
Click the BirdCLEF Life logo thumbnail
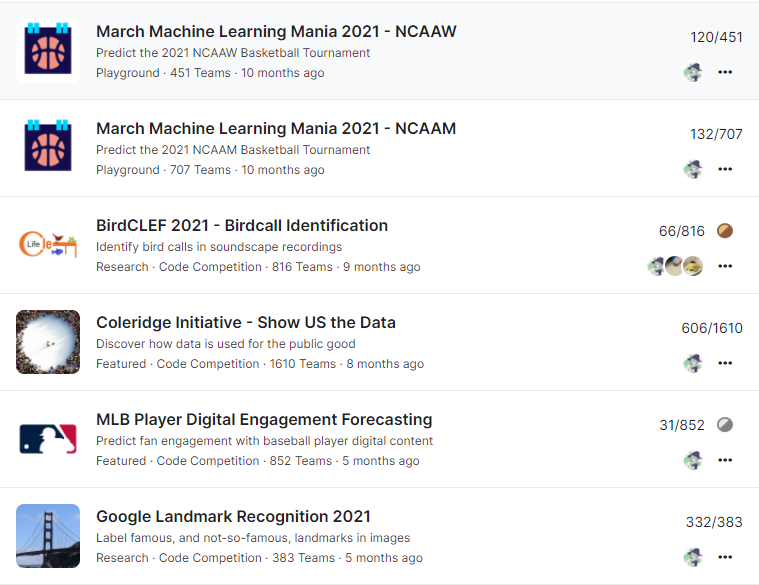coord(48,245)
